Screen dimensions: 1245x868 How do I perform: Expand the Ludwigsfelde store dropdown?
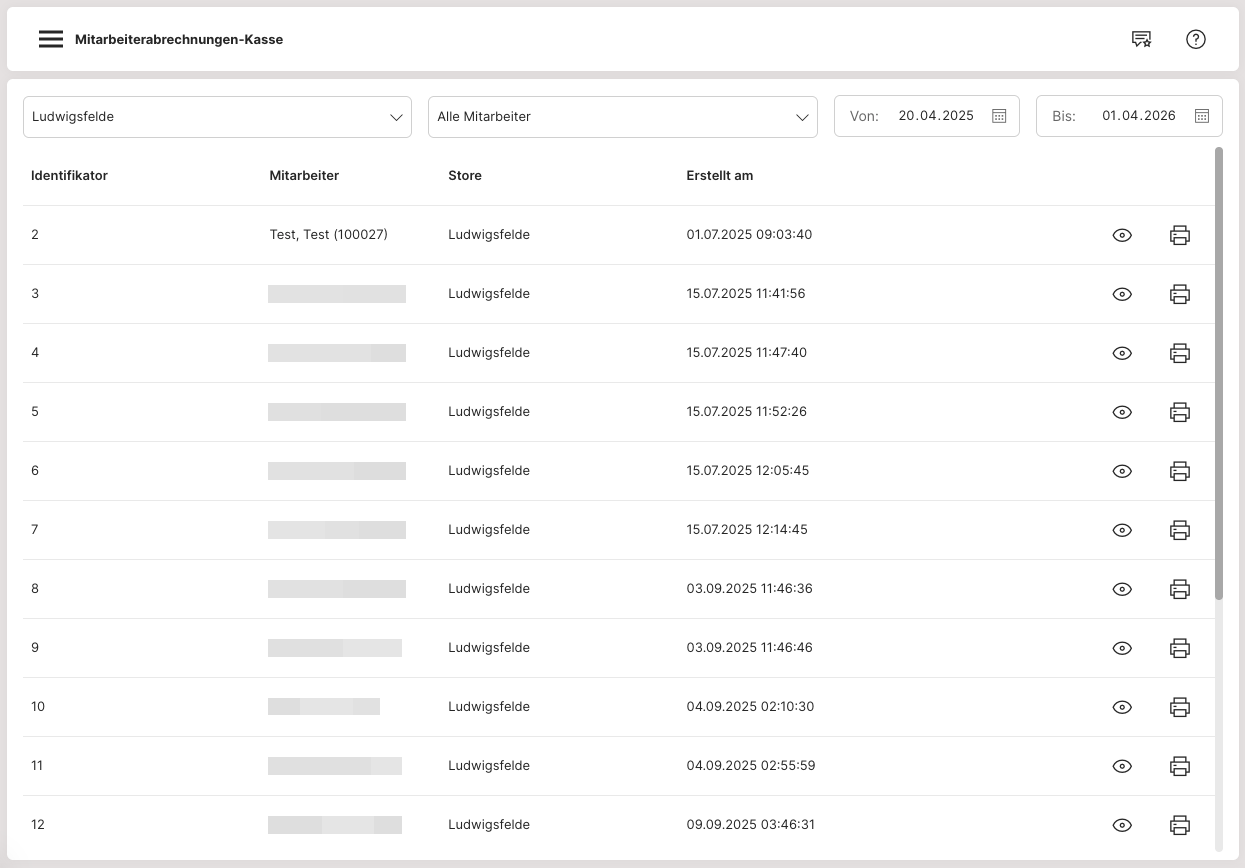[217, 117]
